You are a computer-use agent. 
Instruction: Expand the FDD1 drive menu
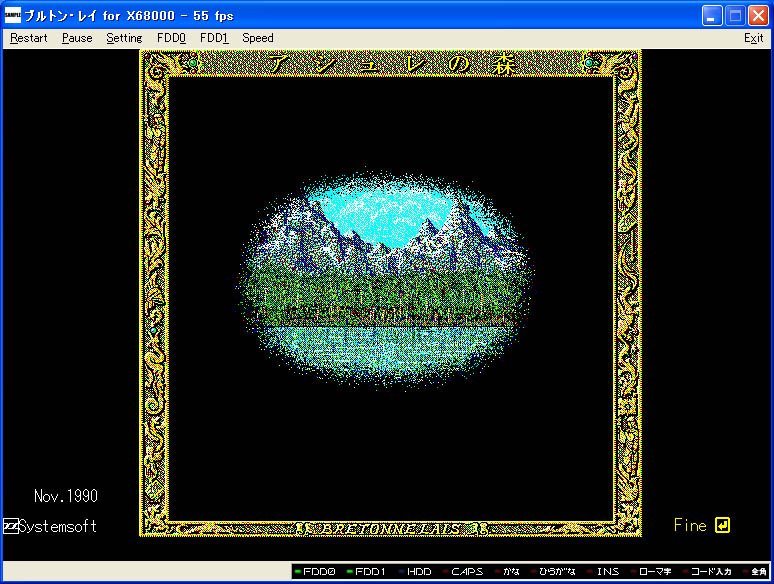tap(214, 38)
